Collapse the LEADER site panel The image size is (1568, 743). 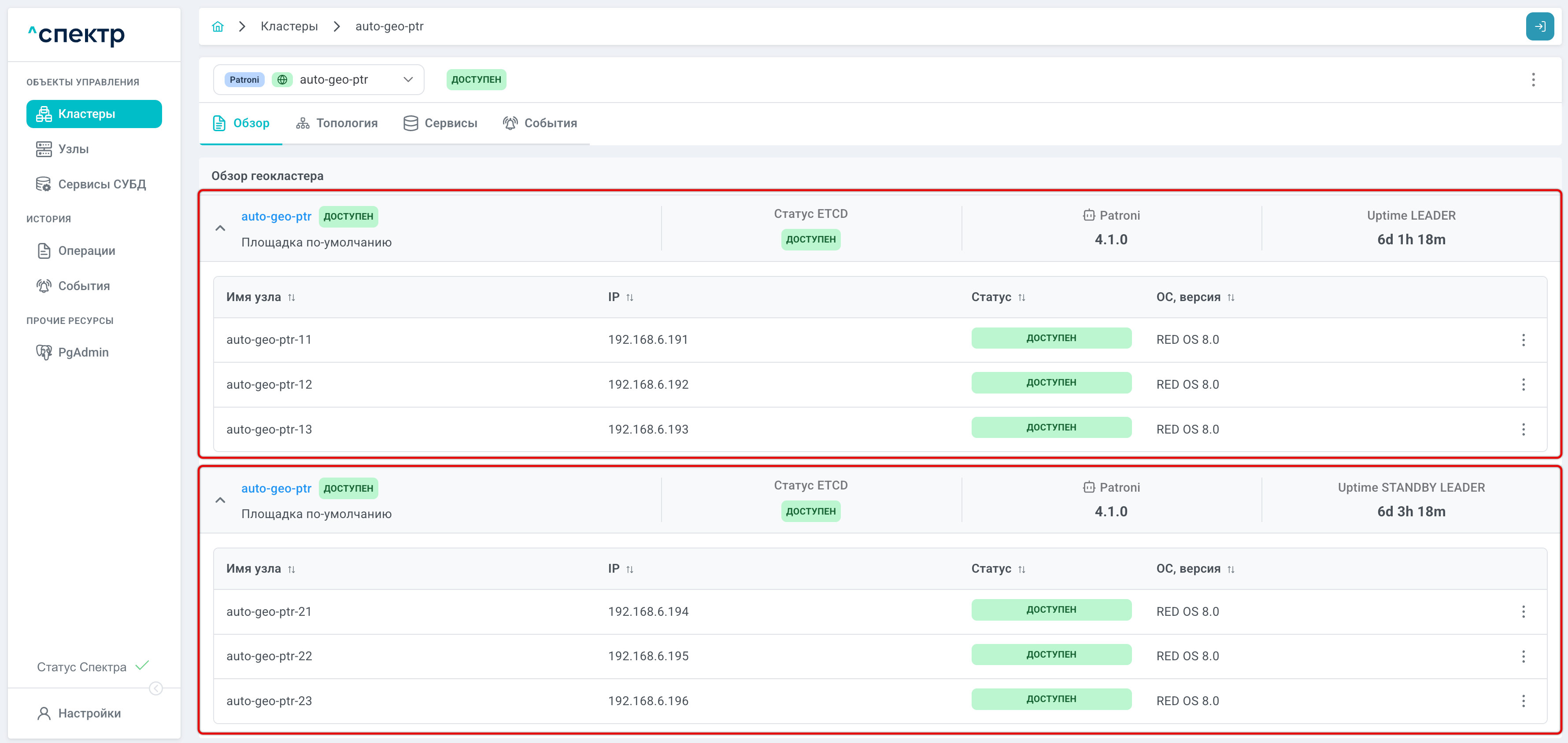(x=220, y=228)
